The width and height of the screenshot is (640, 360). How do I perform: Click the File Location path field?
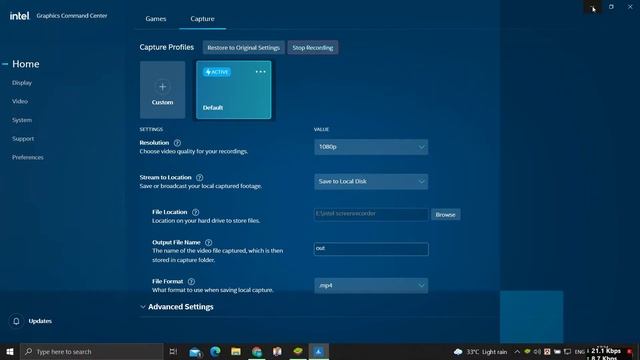pyautogui.click(x=371, y=214)
